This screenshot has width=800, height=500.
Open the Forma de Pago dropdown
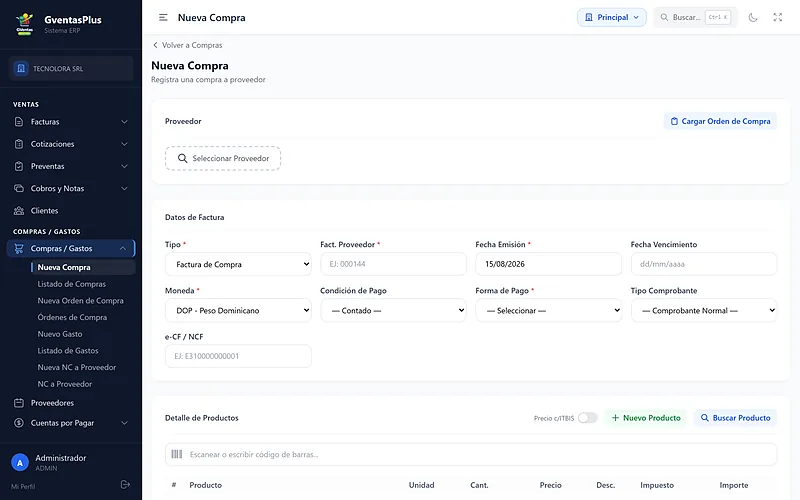548,310
